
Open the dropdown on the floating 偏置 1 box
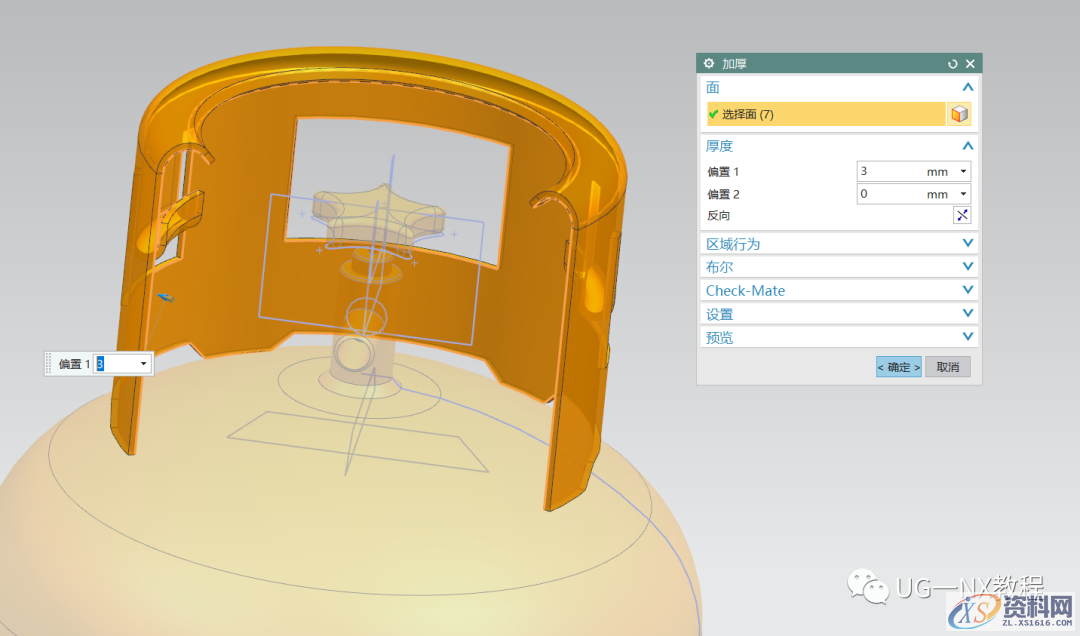[144, 364]
